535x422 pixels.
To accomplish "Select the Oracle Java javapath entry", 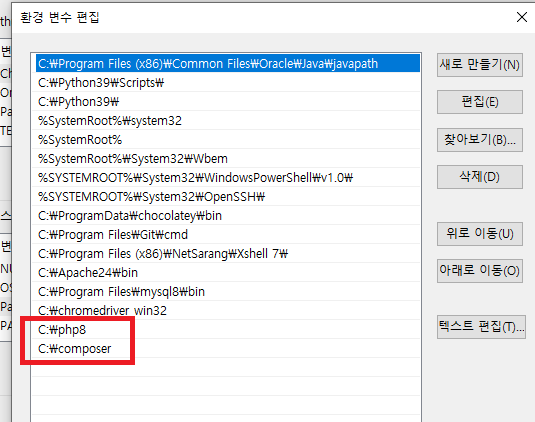I will (228, 63).
